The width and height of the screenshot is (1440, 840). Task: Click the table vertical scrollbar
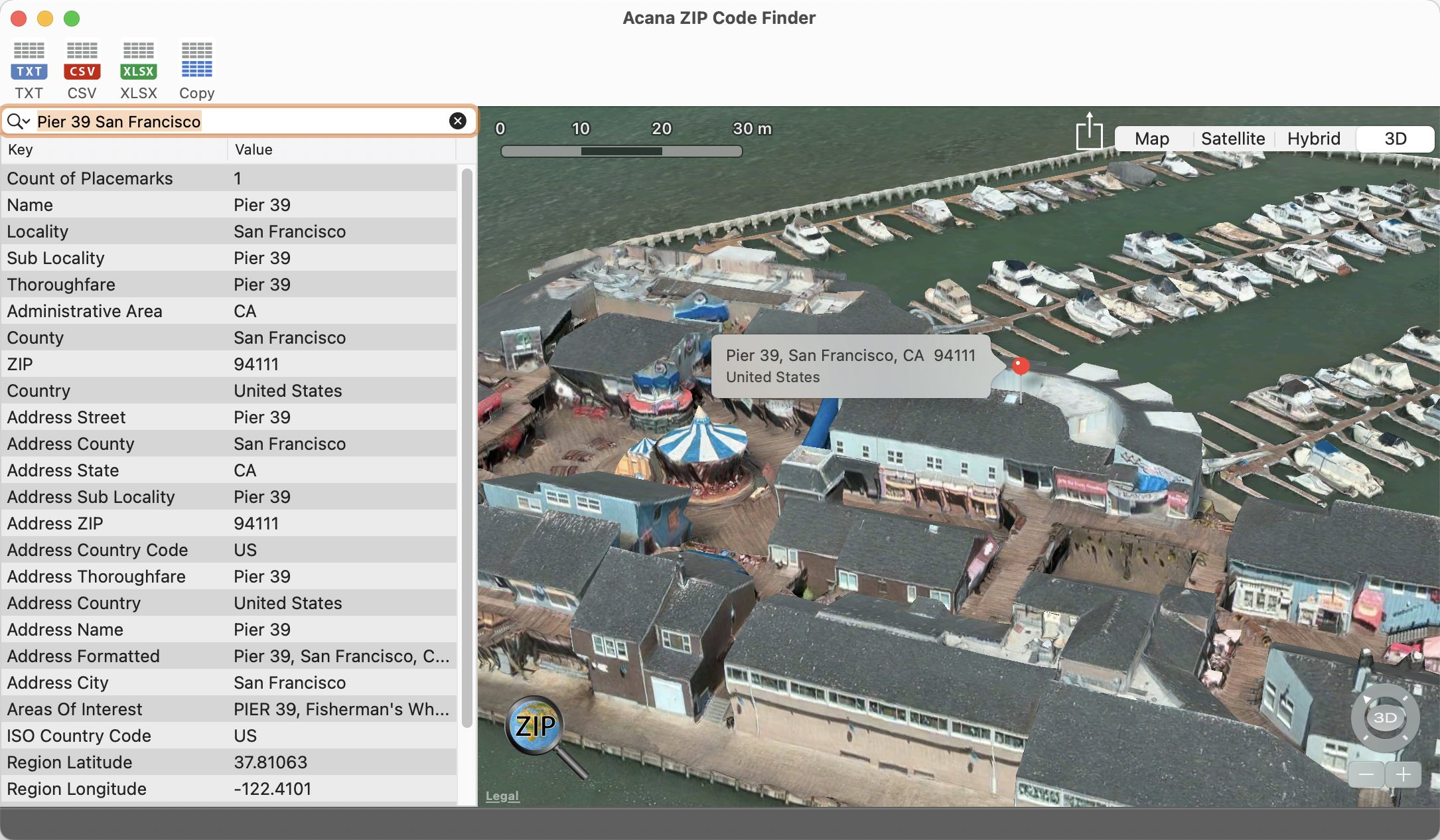467,448
